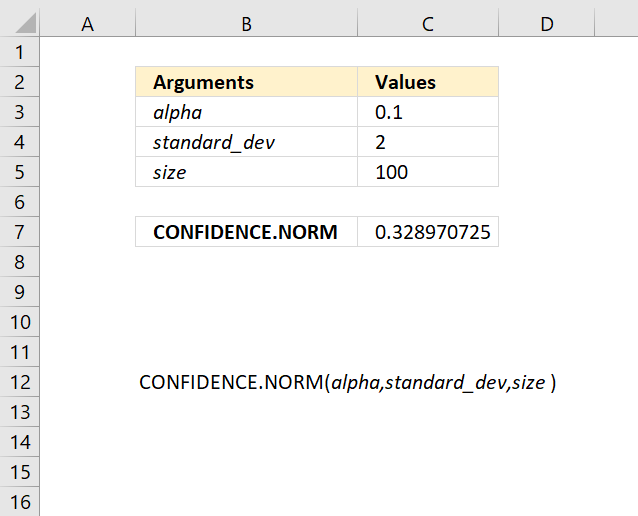The image size is (638, 516).
Task: Click the Select All corner triangle
Action: point(26,24)
